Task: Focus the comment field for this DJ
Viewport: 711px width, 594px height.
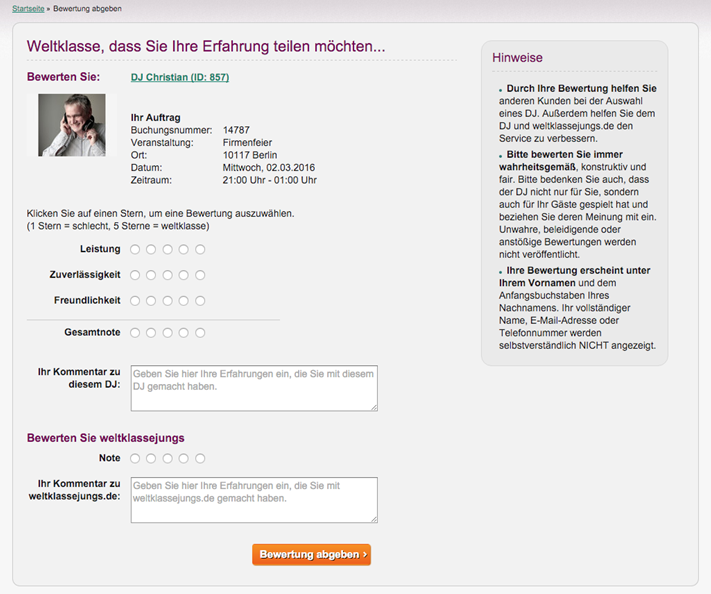Action: [x=254, y=388]
